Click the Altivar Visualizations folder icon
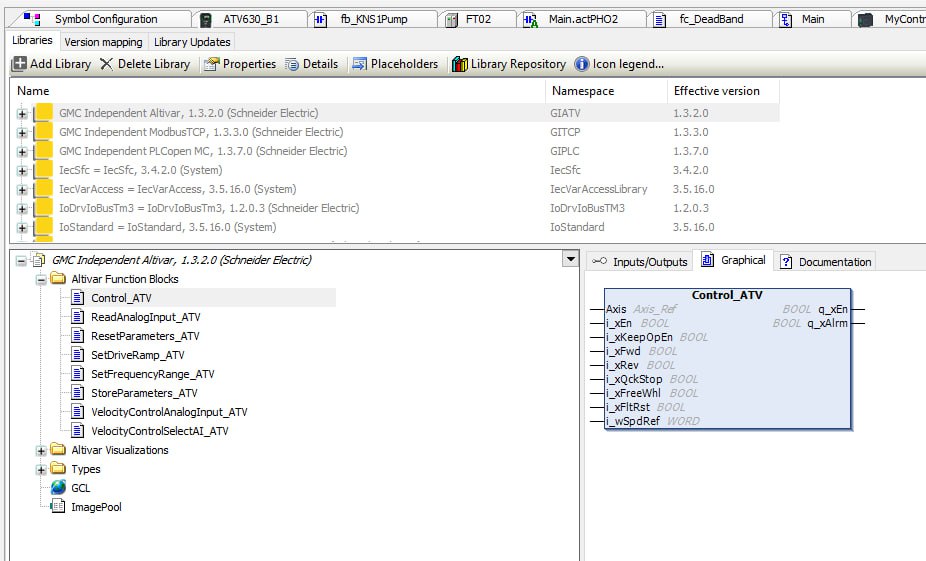The image size is (926, 561). (x=58, y=449)
